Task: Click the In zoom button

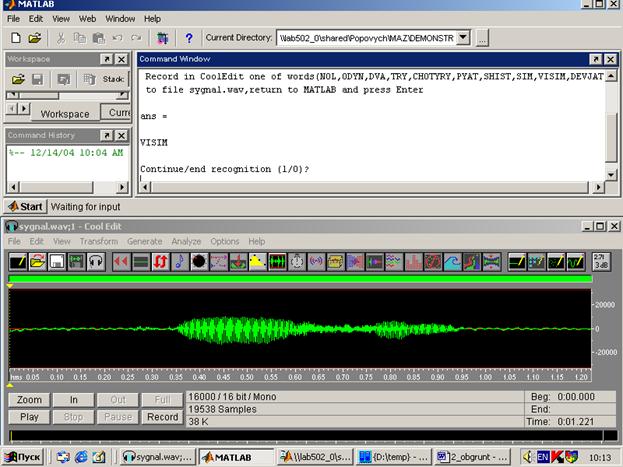Action: (x=74, y=400)
